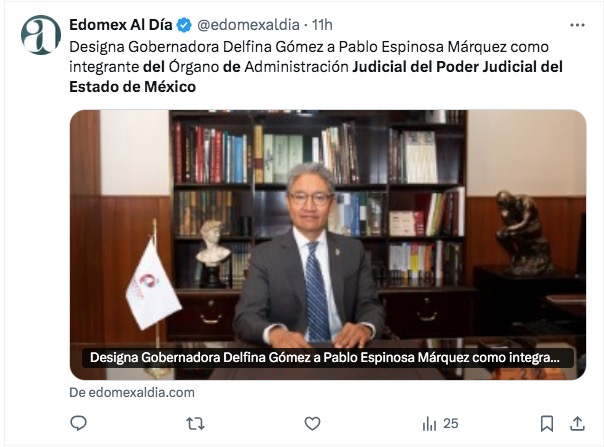Click the reply speech bubble icon
Screen dimensions: 604x447
click(79, 423)
